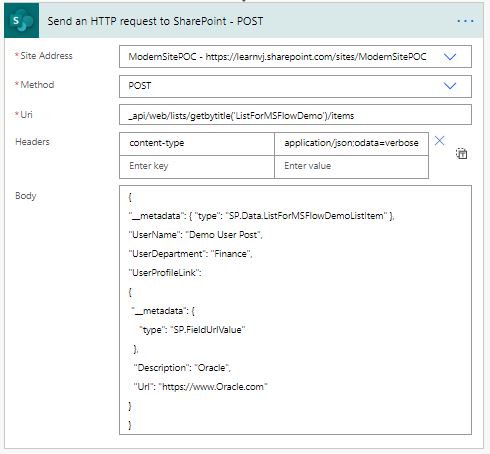This screenshot has width=490, height=454.
Task: Place cursor on the Oracle Url line
Action: click(x=200, y=387)
